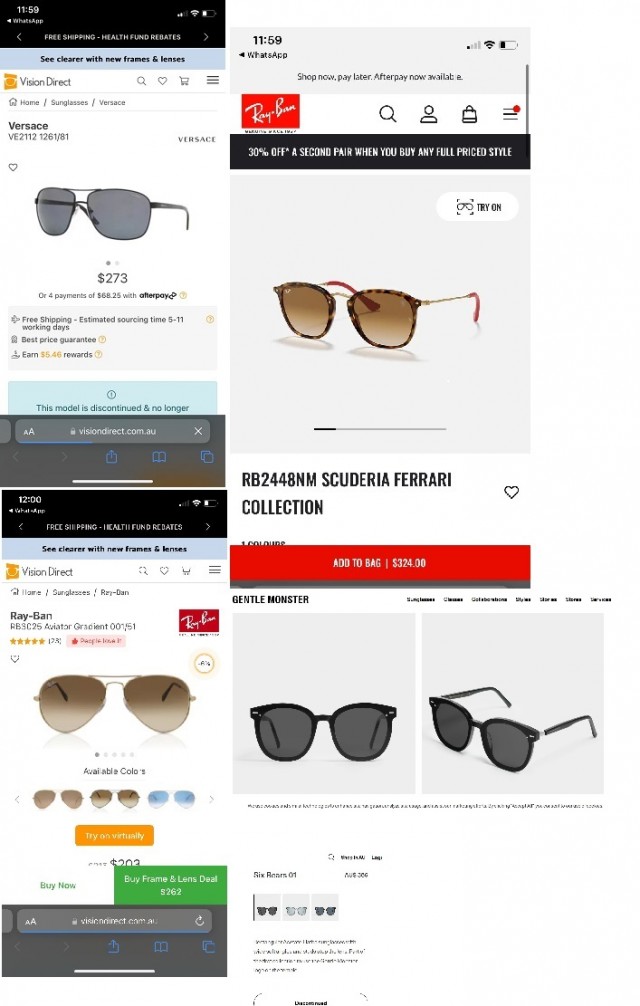Viewport: 640px width, 1006px height.
Task: Click ADD TO BAG $324.00
Action: [x=380, y=563]
